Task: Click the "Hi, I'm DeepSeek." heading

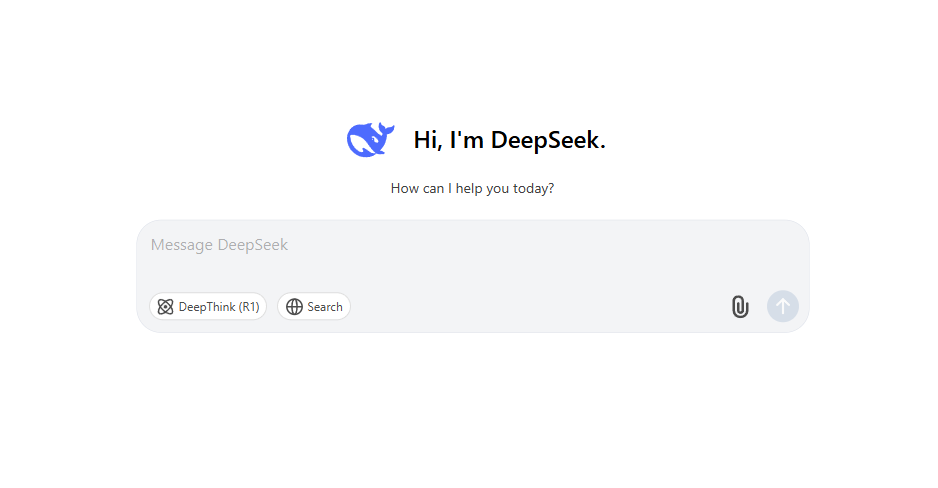Action: [510, 140]
